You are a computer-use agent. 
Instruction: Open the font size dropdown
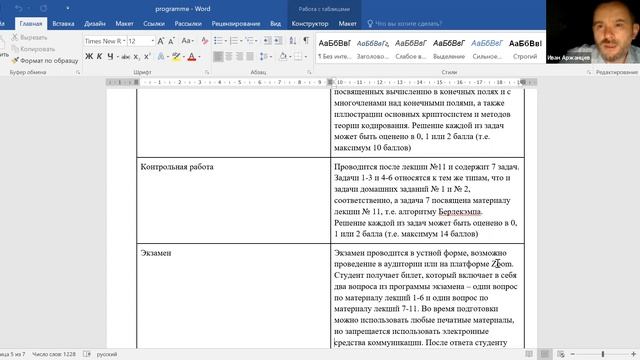click(153, 41)
